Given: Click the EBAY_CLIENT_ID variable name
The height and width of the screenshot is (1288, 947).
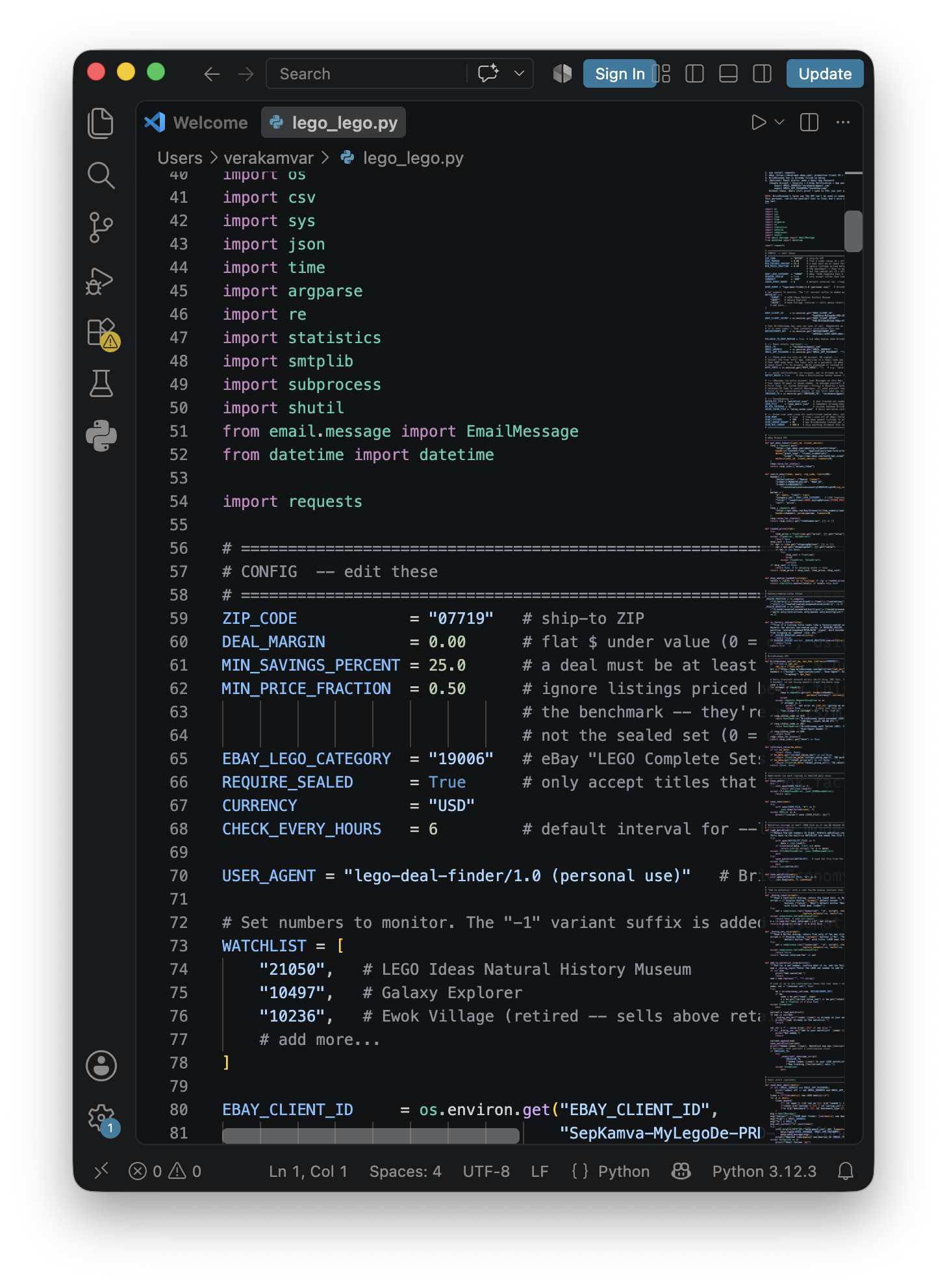Looking at the screenshot, I should (287, 1109).
